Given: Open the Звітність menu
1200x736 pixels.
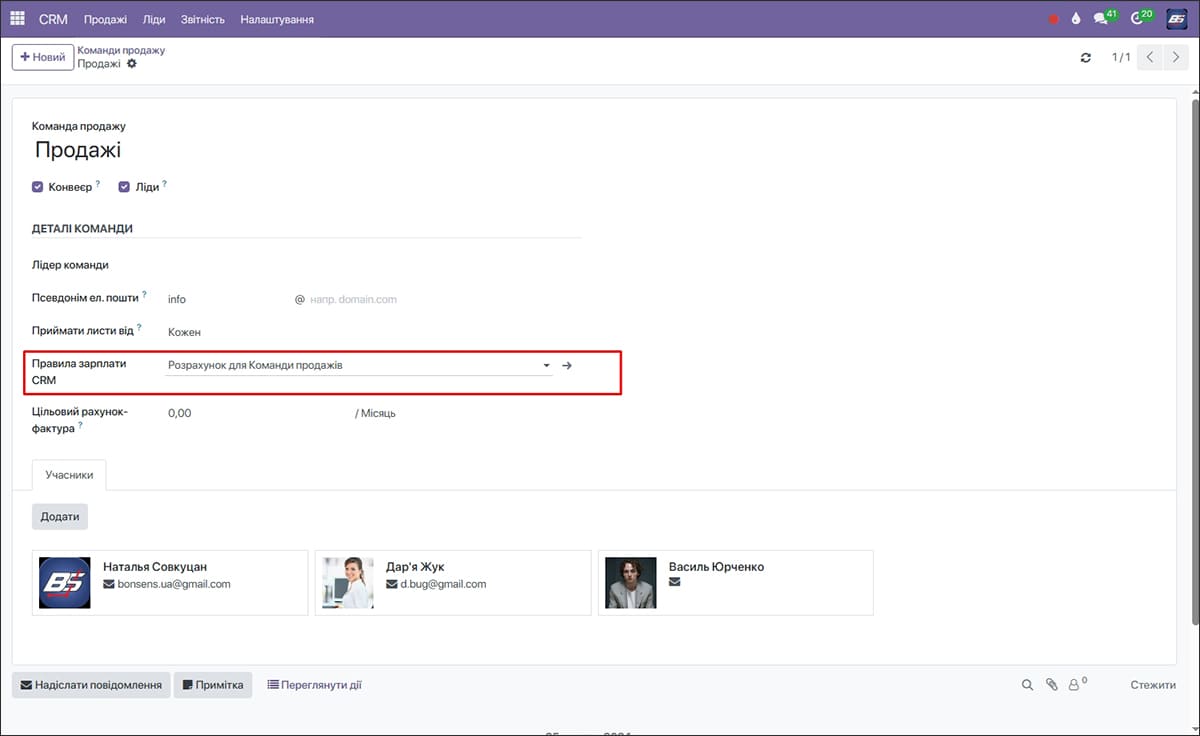Looking at the screenshot, I should click(x=203, y=19).
